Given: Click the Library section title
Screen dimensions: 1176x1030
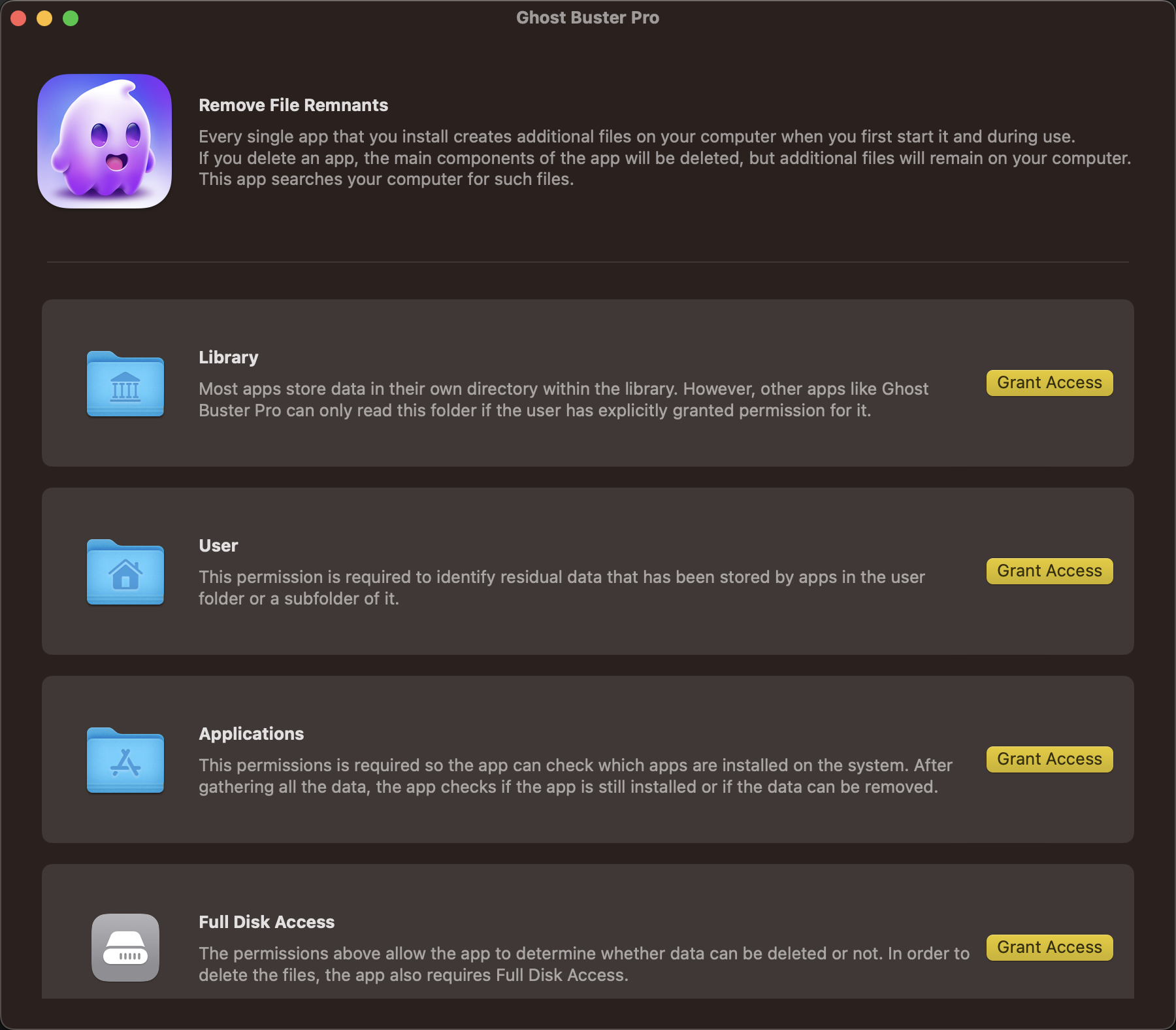Looking at the screenshot, I should [229, 357].
